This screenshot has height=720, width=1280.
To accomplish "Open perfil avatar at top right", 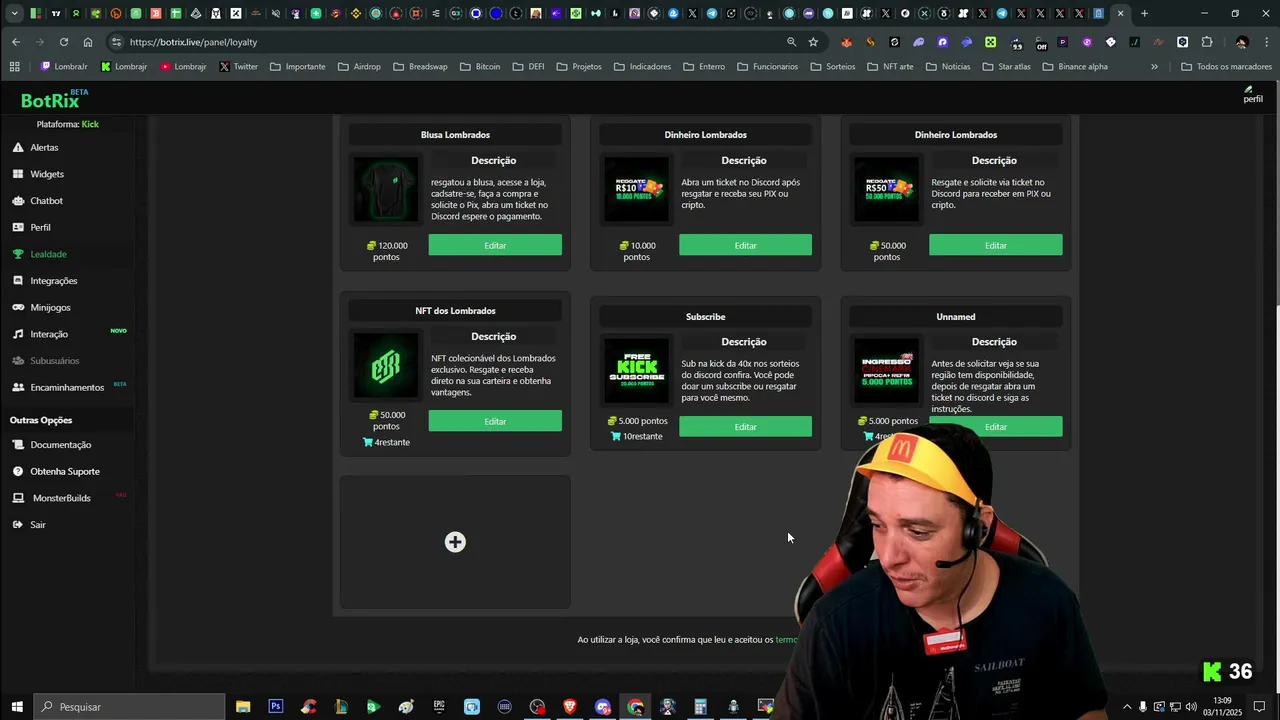I will 1253,95.
